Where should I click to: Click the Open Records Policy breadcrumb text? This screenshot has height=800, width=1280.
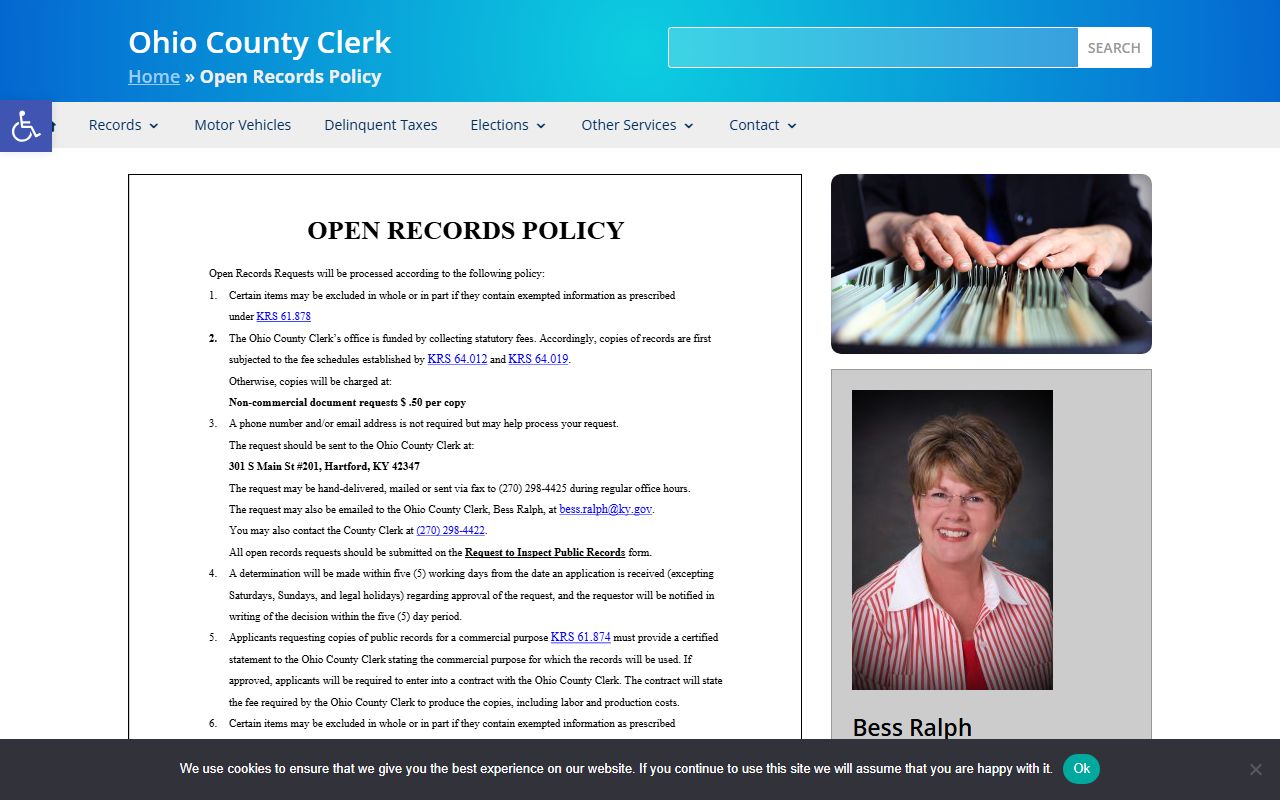tap(290, 77)
